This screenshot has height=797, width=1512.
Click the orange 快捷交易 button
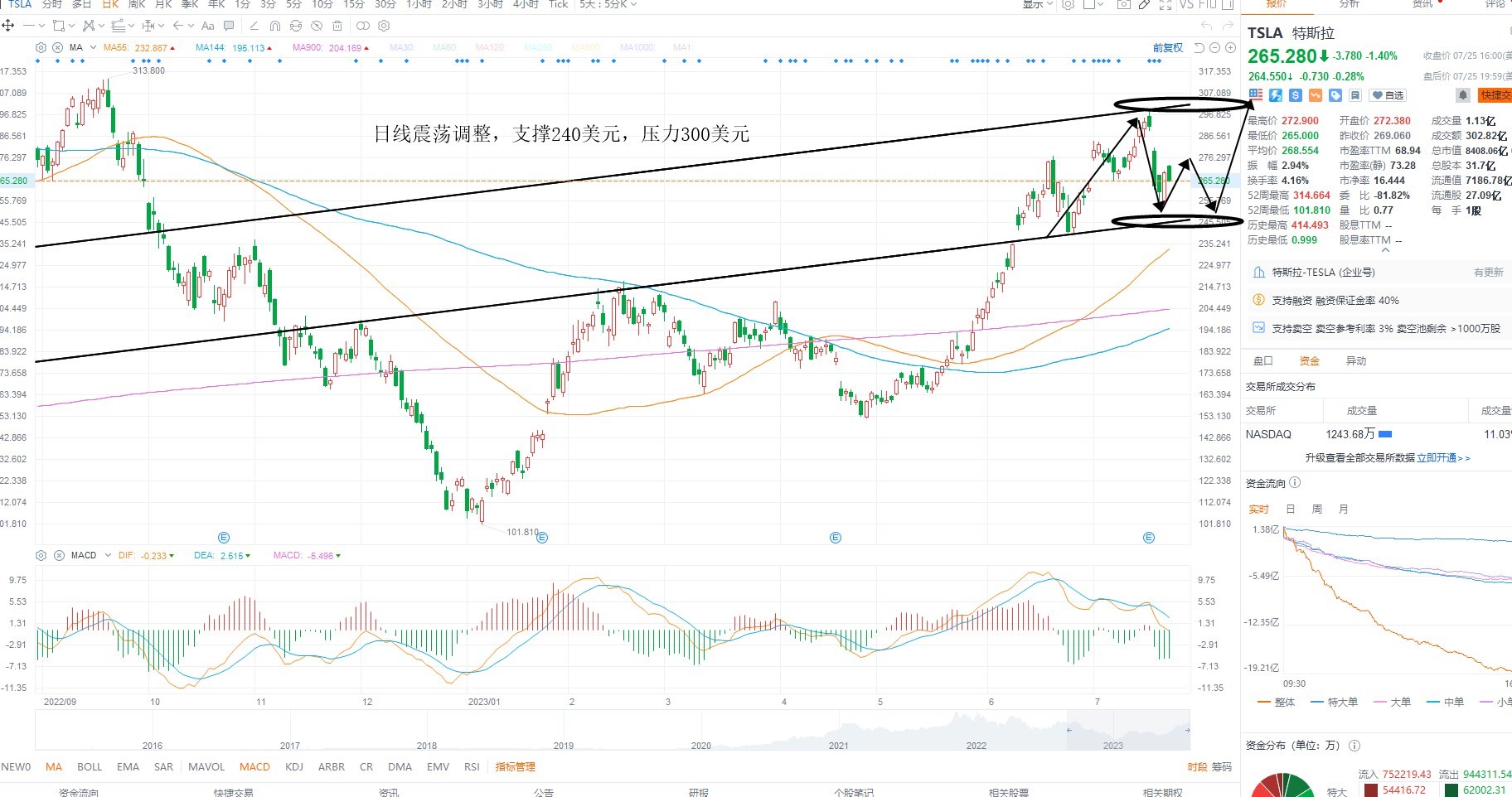pyautogui.click(x=1495, y=95)
